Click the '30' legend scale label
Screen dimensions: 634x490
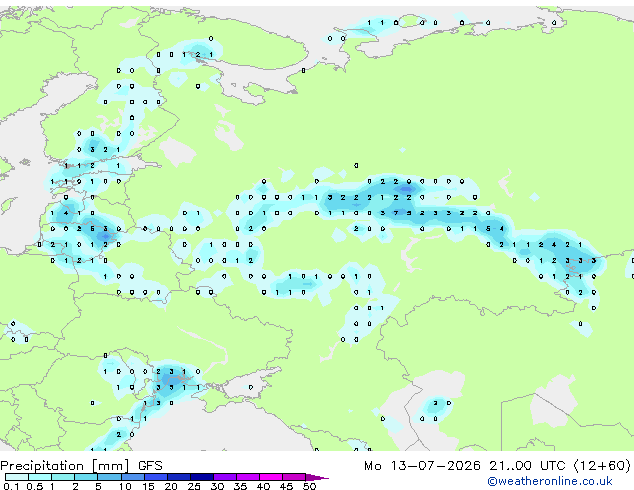click(218, 486)
